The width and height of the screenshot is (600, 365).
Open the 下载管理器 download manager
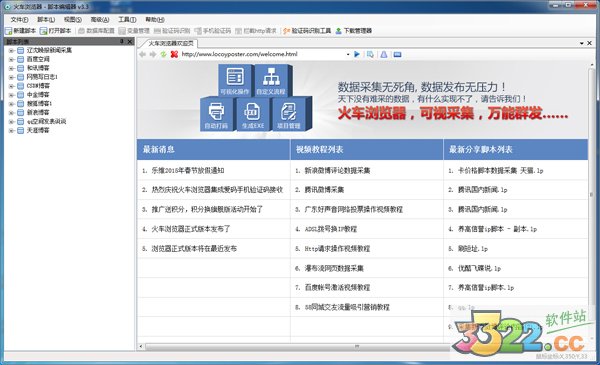[354, 31]
